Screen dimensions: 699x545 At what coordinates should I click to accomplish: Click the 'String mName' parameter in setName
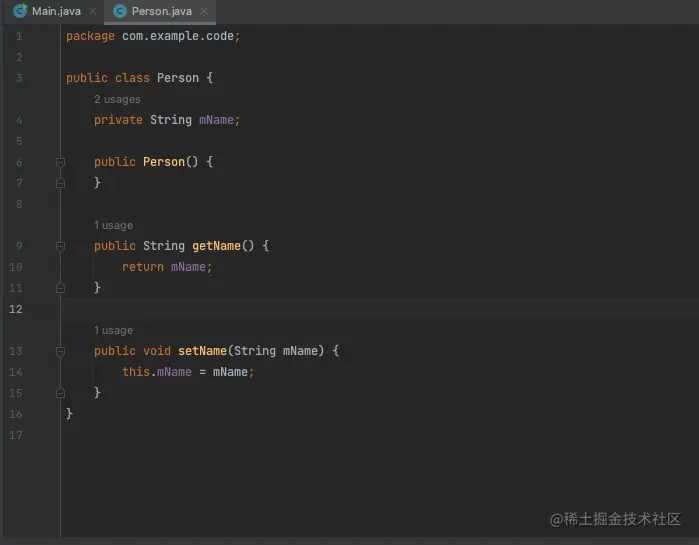click(x=276, y=351)
